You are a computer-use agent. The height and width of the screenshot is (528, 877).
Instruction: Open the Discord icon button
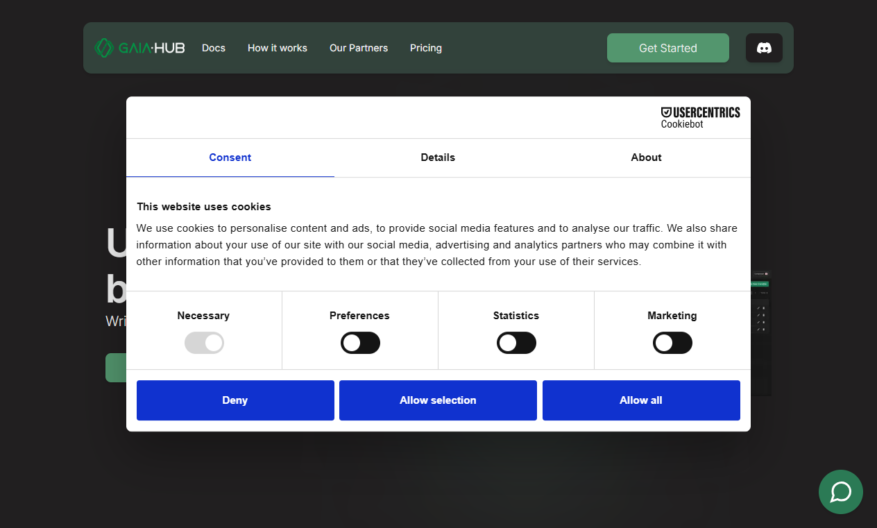click(x=764, y=48)
